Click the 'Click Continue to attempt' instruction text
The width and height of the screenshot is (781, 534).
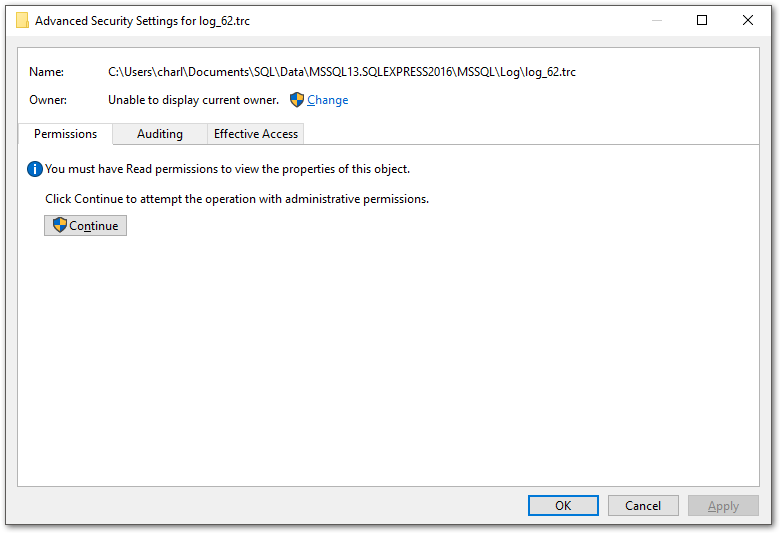pyautogui.click(x=237, y=199)
